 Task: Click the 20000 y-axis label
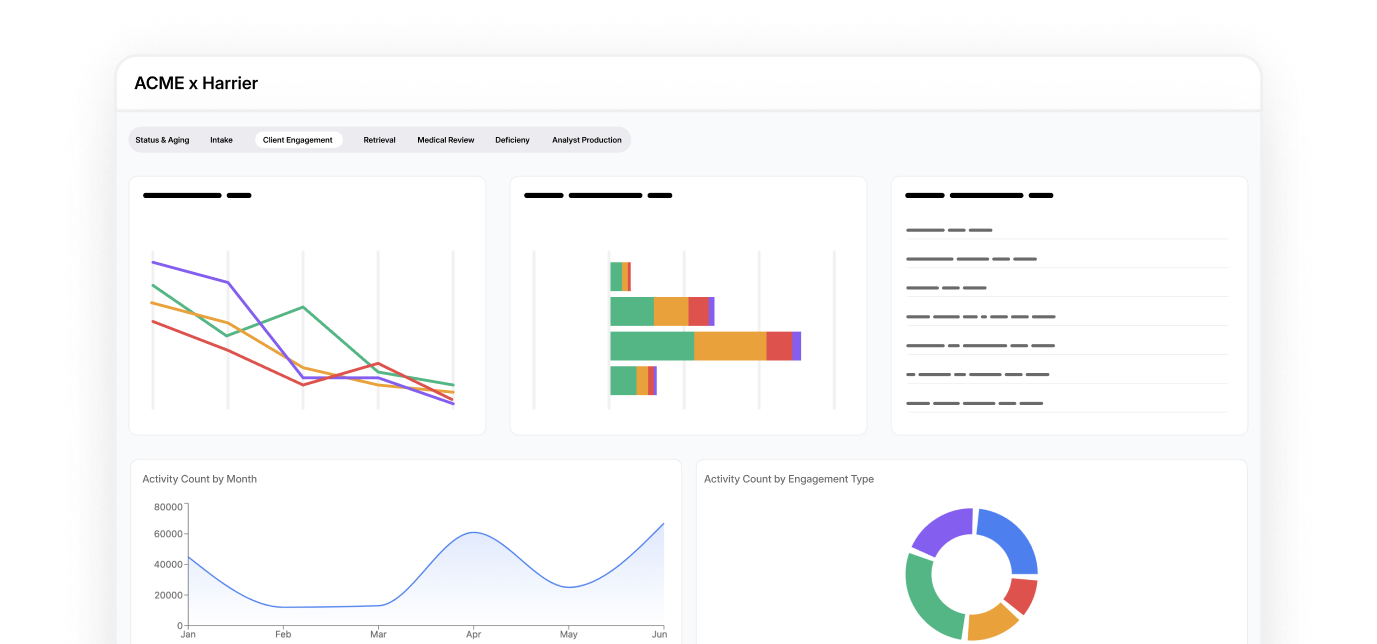pos(168,595)
